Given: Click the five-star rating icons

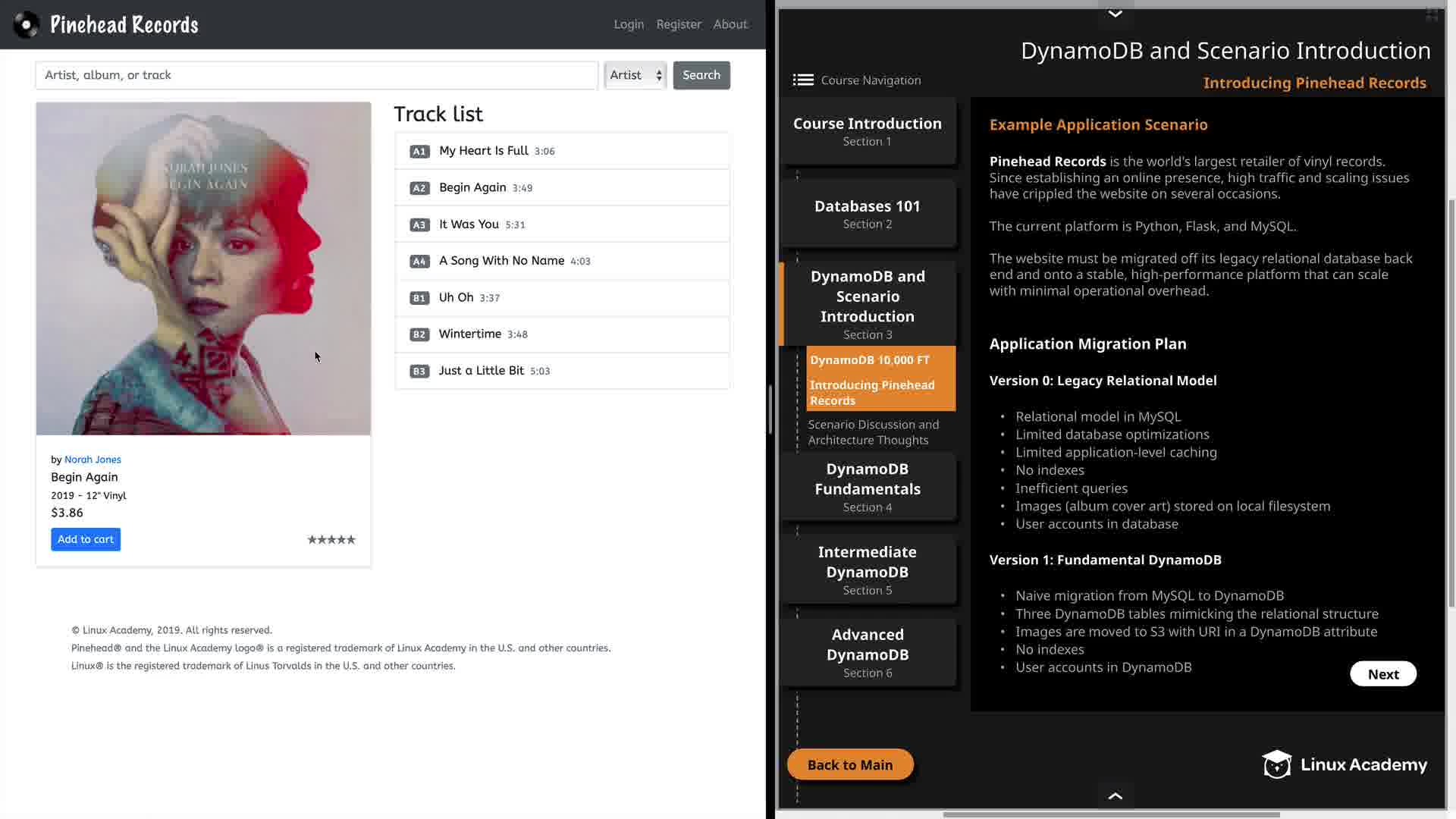Looking at the screenshot, I should tap(331, 540).
